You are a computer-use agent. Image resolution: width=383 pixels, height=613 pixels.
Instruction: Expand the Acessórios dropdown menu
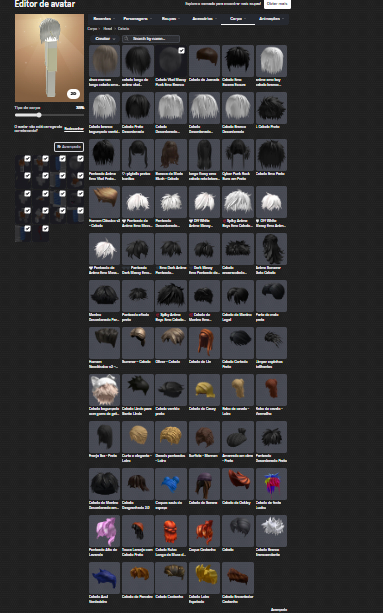click(x=204, y=19)
